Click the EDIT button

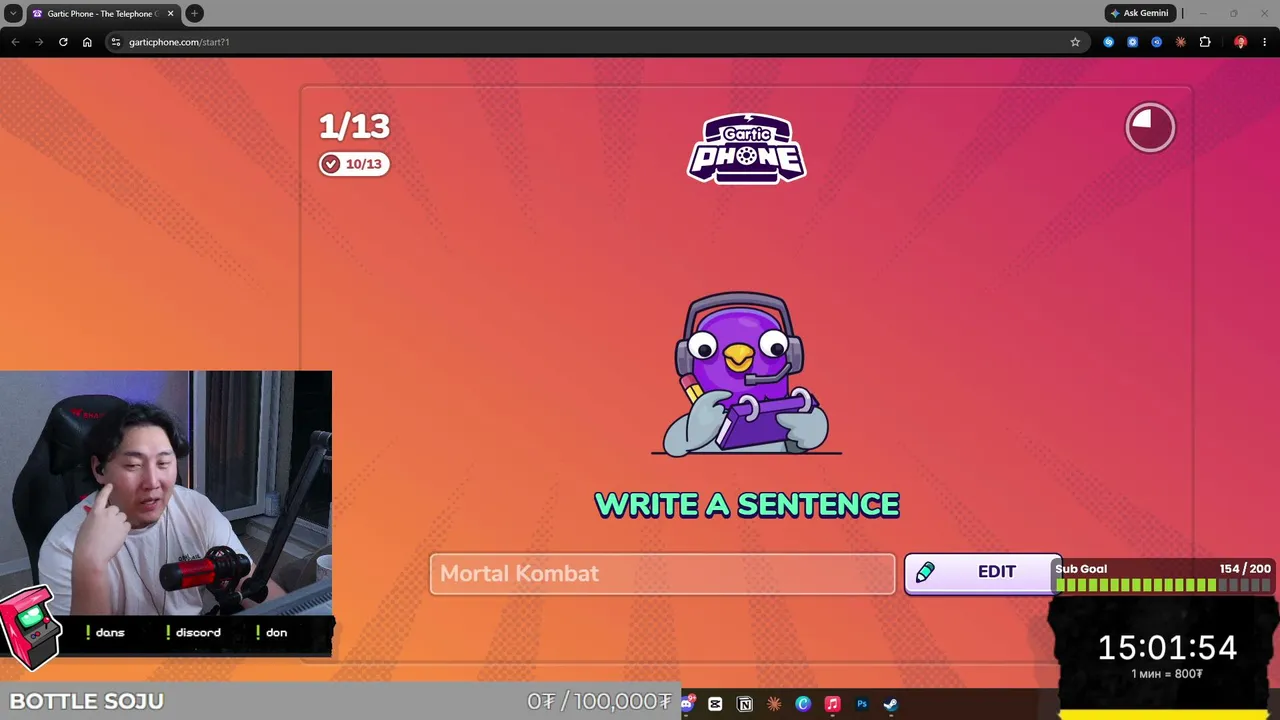click(x=982, y=572)
